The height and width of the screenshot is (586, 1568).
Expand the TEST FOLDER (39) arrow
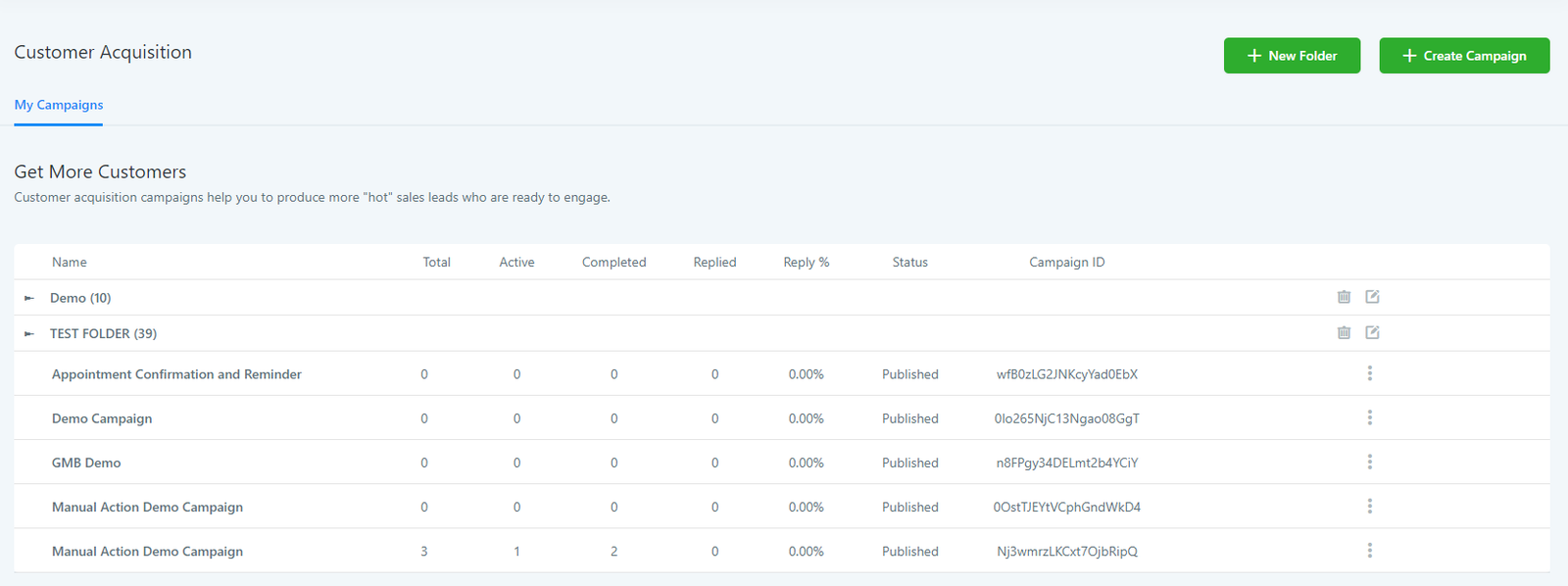[x=29, y=334]
